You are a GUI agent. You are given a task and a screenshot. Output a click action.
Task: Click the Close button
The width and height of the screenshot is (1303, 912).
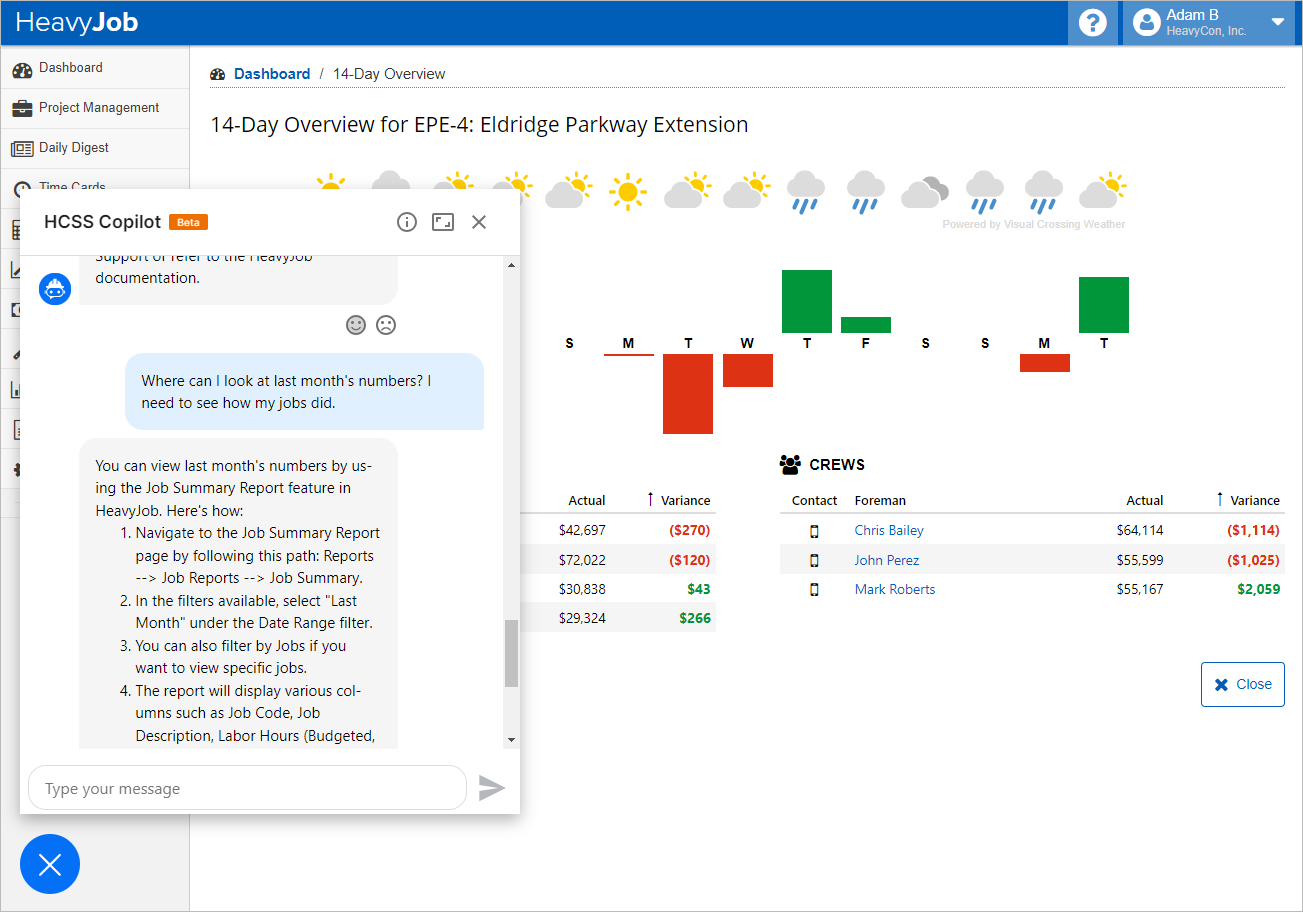[1242, 685]
